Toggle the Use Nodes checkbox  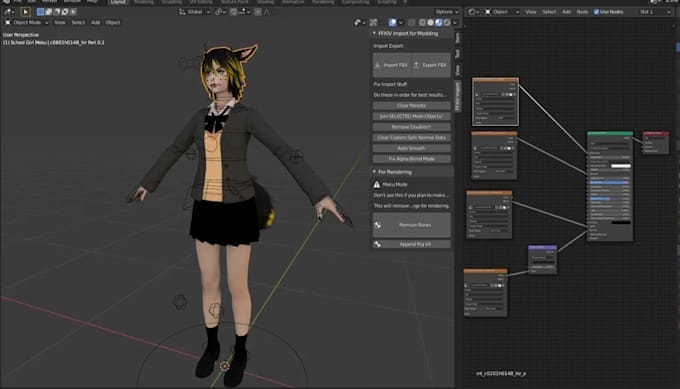pyautogui.click(x=596, y=12)
